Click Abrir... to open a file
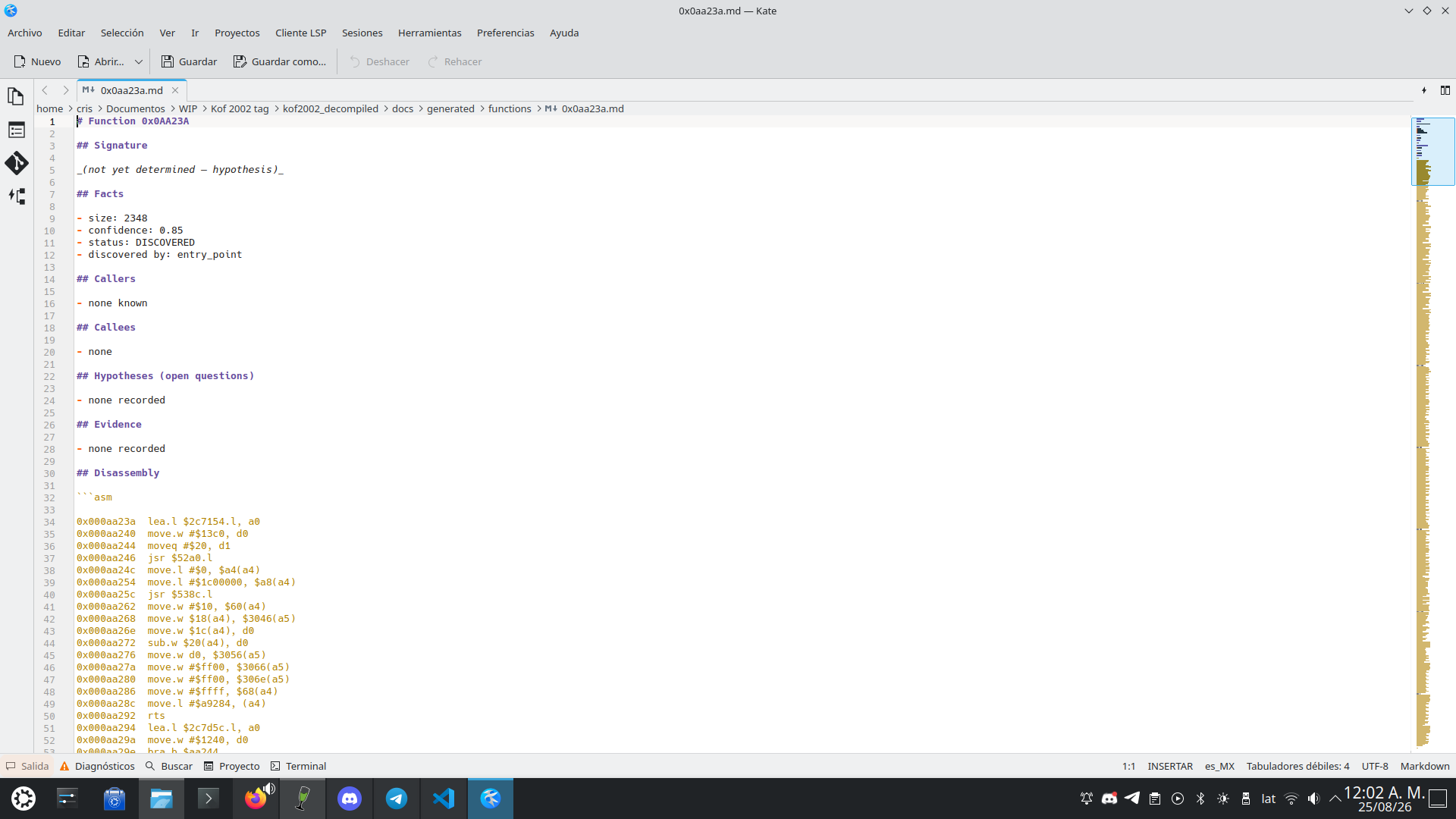The height and width of the screenshot is (819, 1456). 101,61
